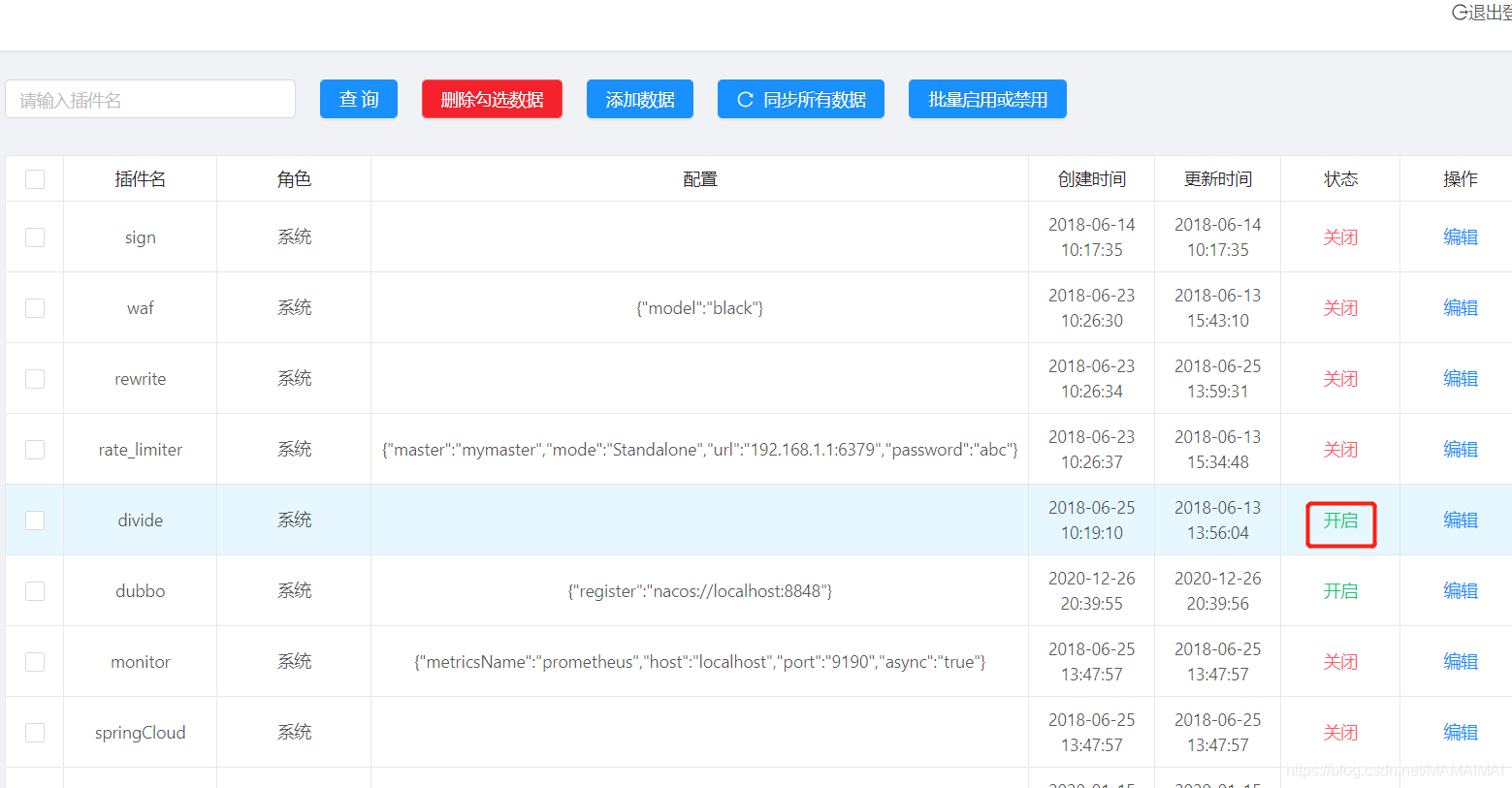Click the 关闭 status of springCloud row
This screenshot has width=1512, height=788.
tap(1341, 733)
